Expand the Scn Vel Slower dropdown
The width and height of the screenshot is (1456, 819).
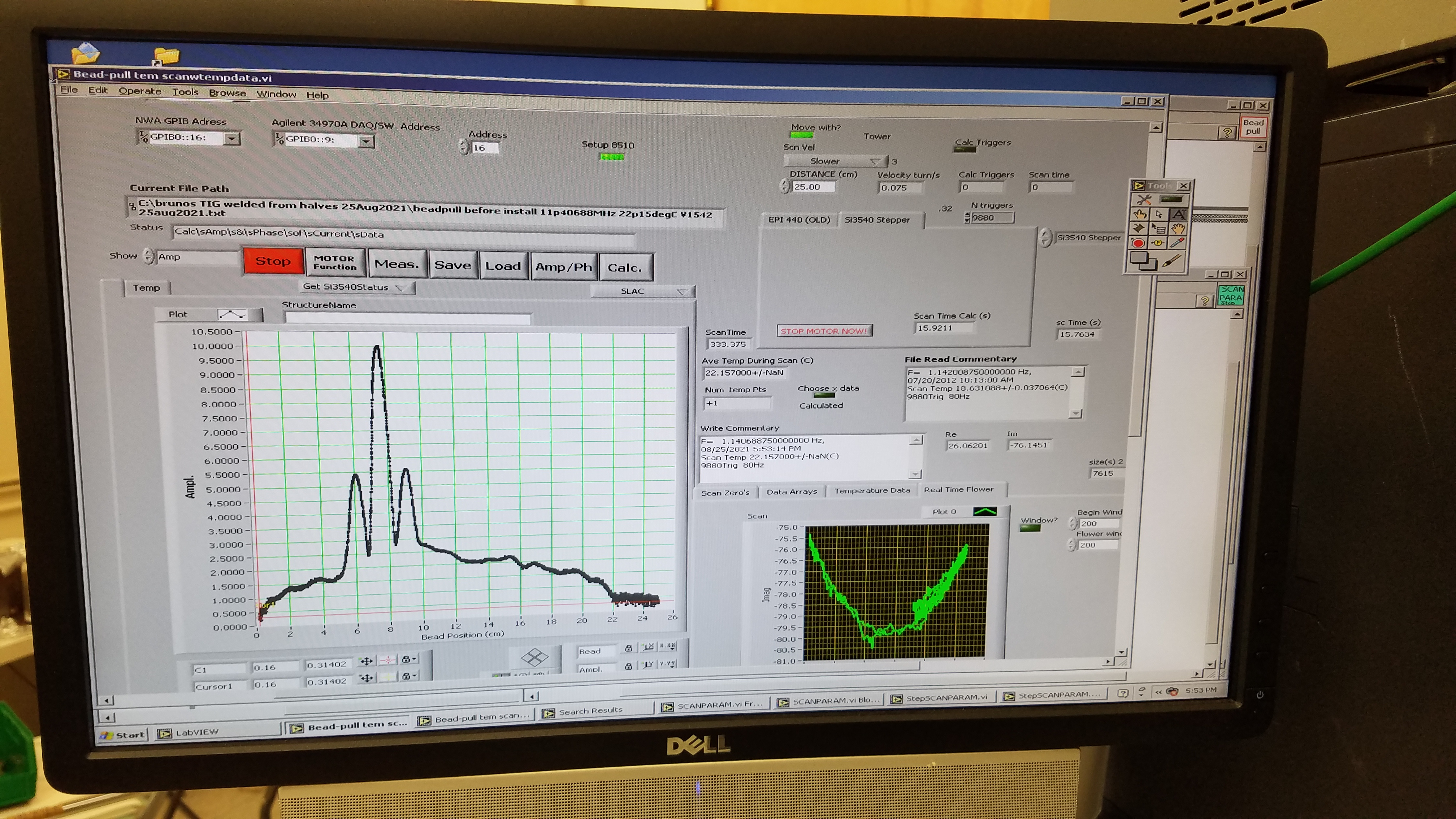point(875,162)
